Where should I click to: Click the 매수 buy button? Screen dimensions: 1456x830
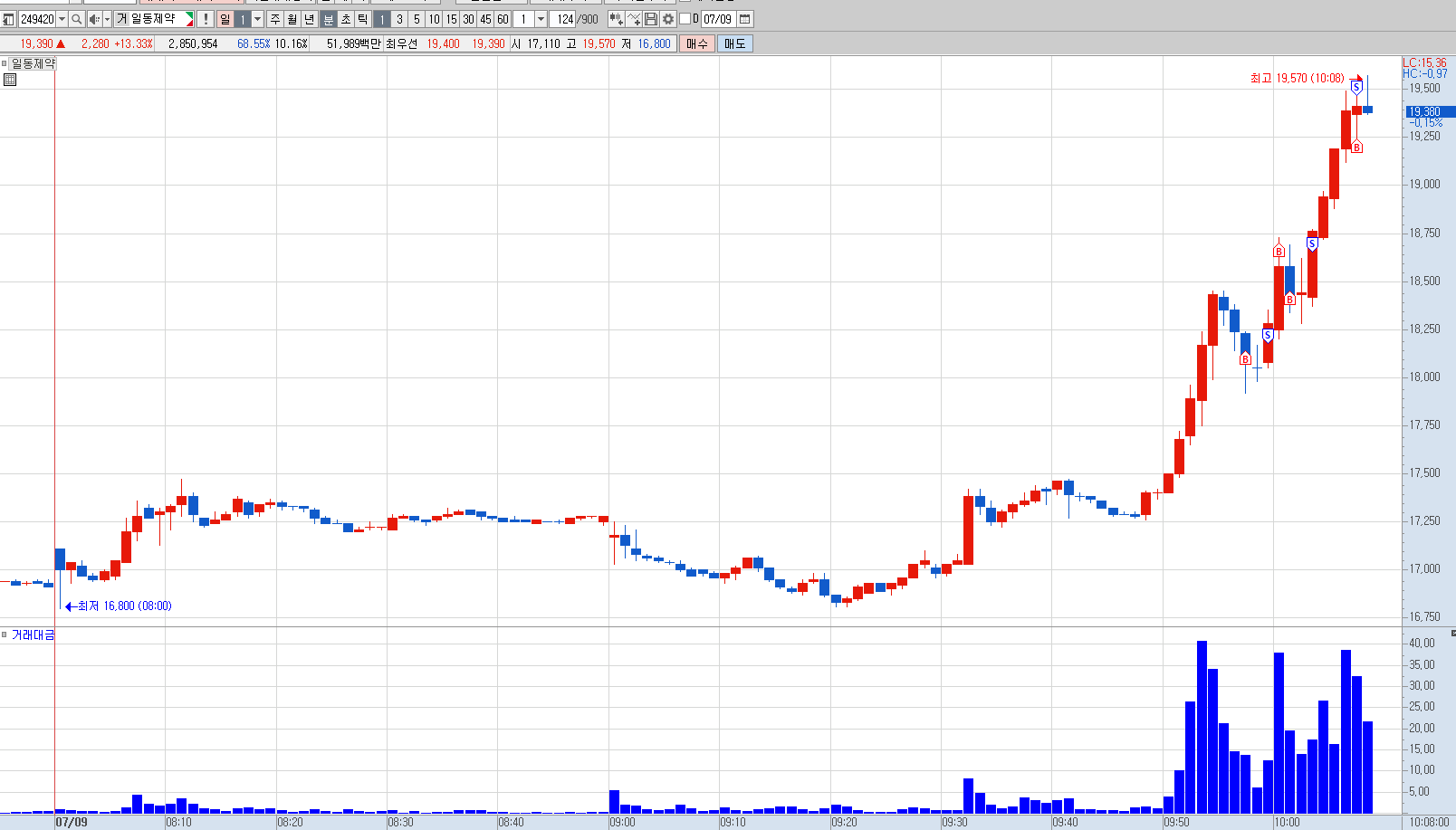(697, 43)
